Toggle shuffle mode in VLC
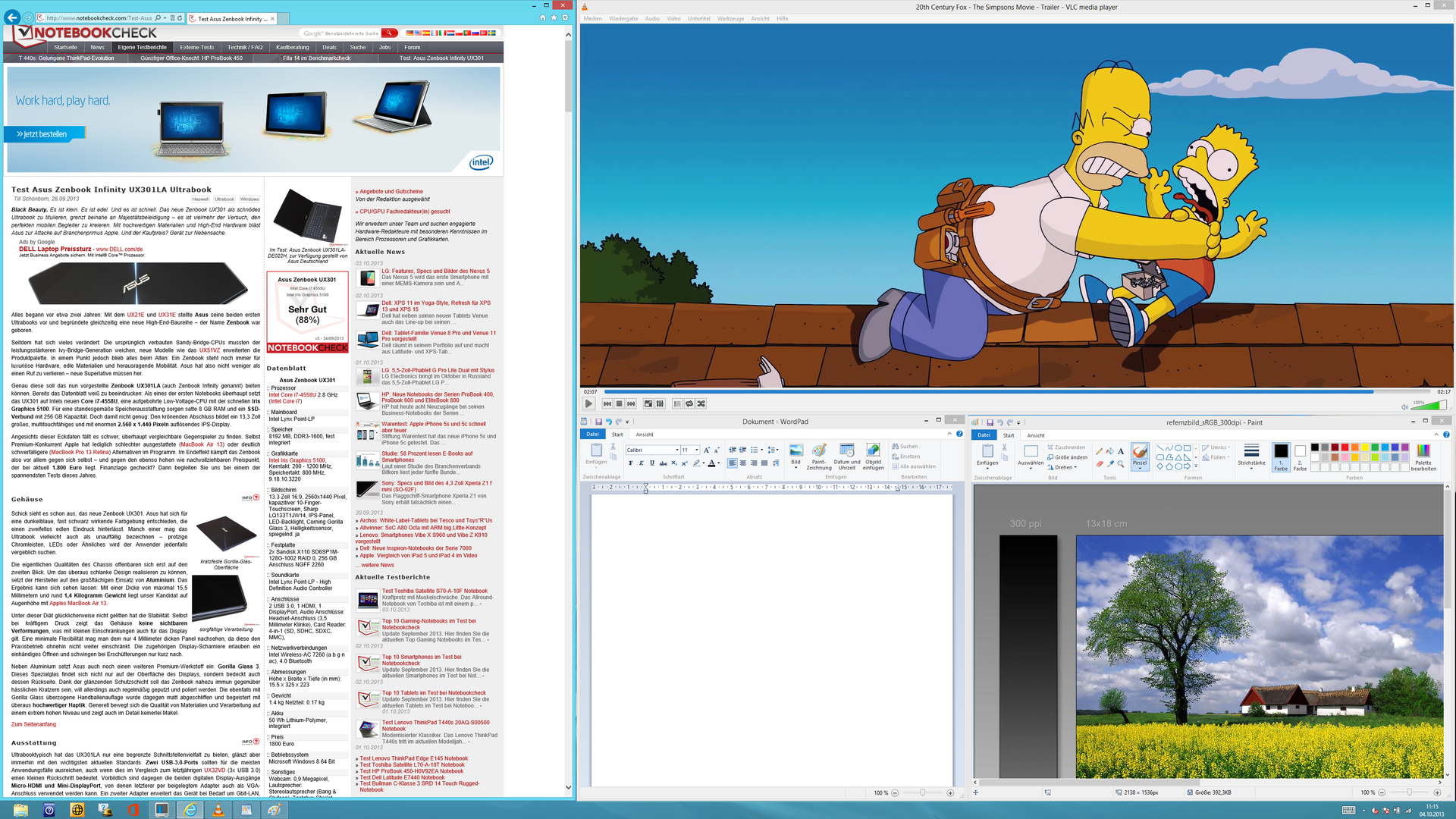1456x819 pixels. [701, 404]
